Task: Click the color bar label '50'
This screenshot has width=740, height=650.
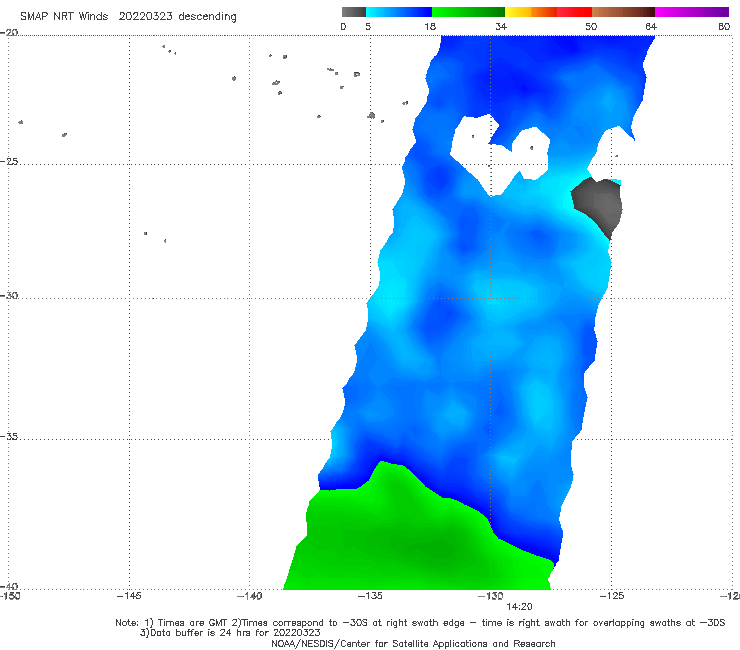Action: click(591, 26)
